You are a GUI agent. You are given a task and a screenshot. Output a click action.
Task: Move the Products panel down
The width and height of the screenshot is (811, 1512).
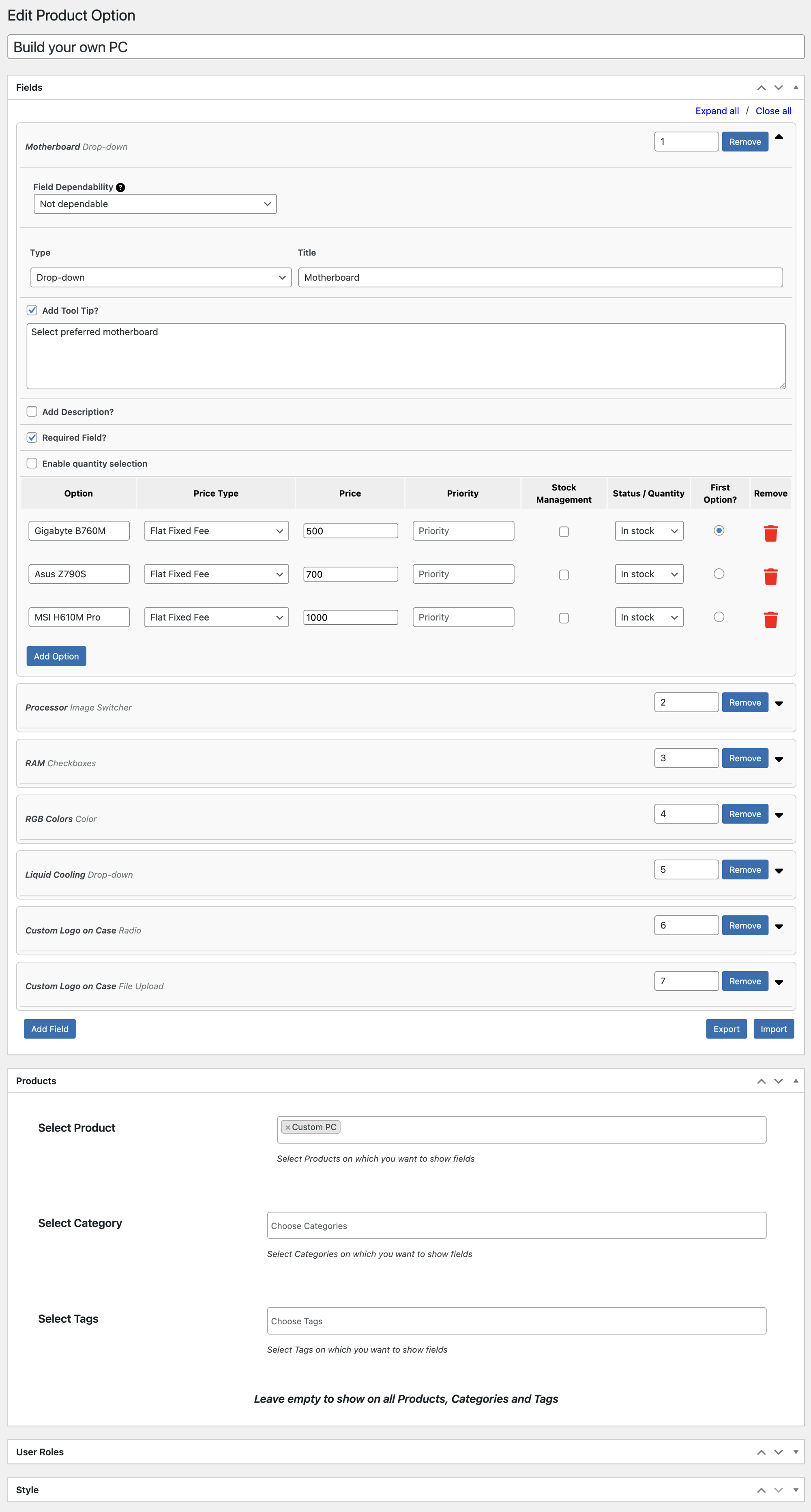point(778,1081)
